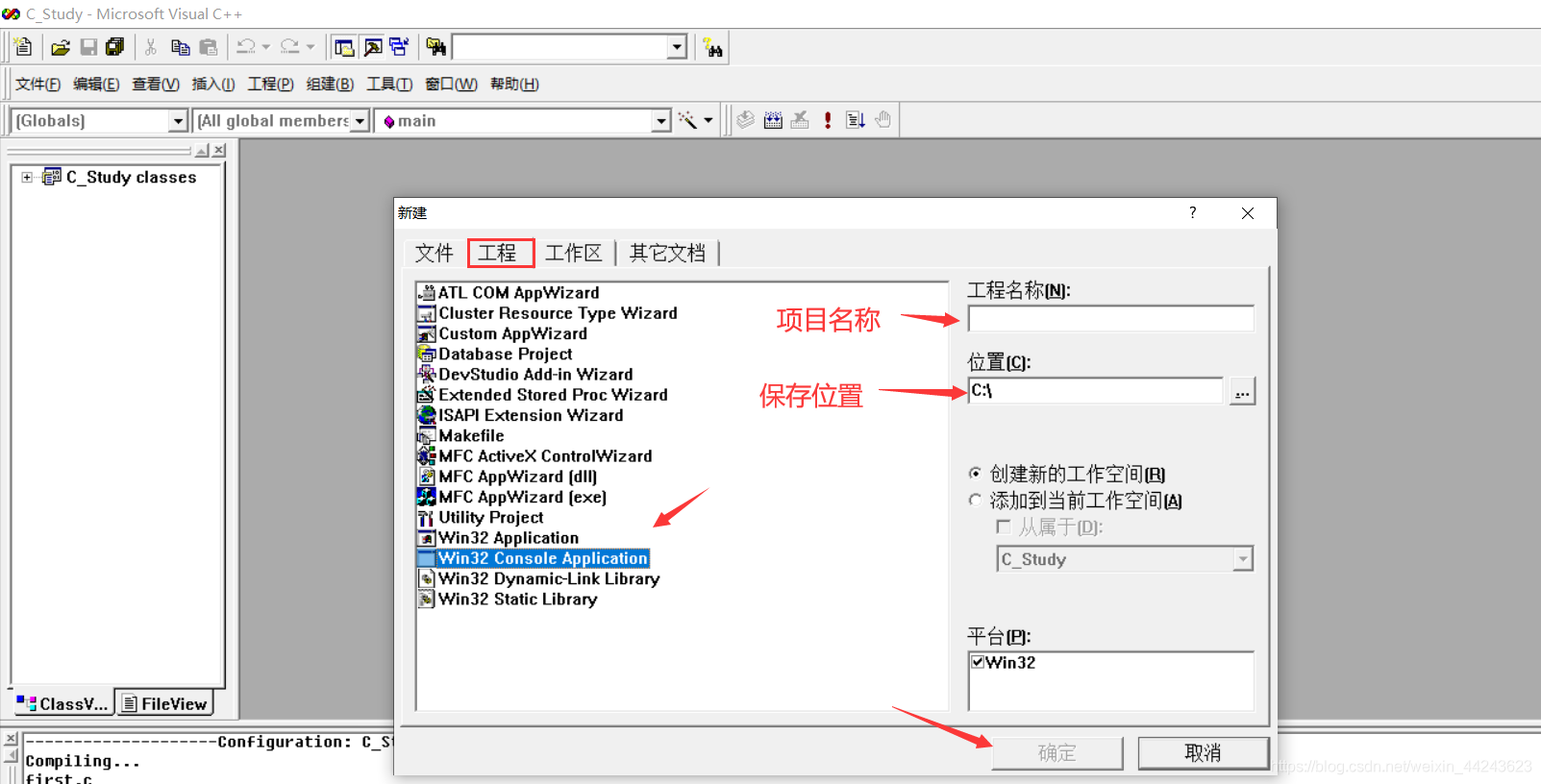Open the Find combo box dropdown
This screenshot has width=1541, height=784.
pos(677,47)
